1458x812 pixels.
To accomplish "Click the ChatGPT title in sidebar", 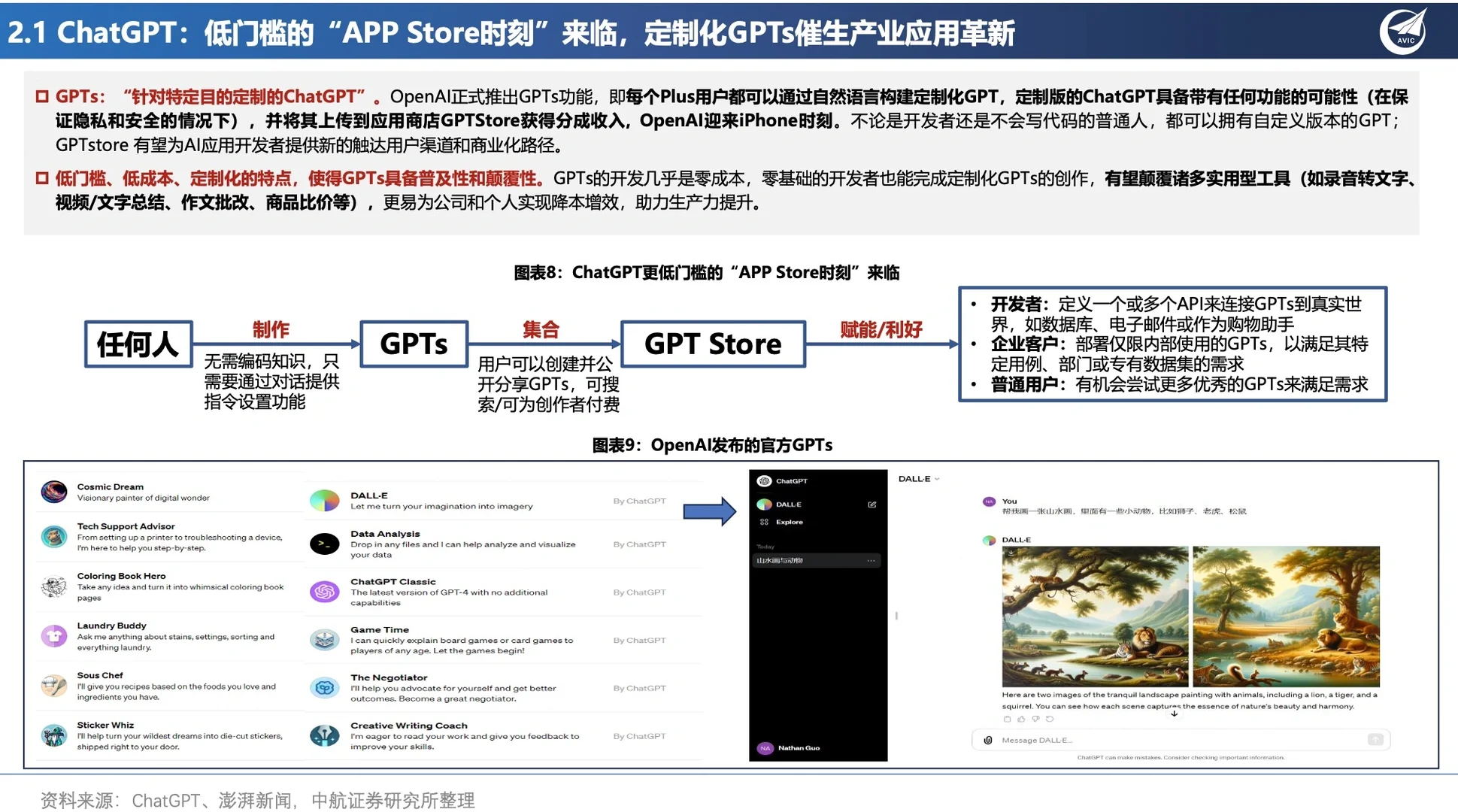I will point(792,481).
